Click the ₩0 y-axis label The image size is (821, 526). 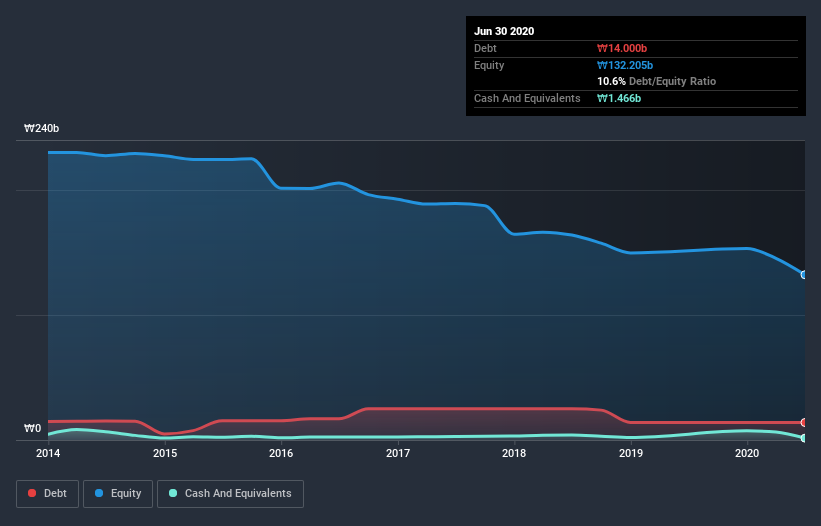tap(32, 428)
